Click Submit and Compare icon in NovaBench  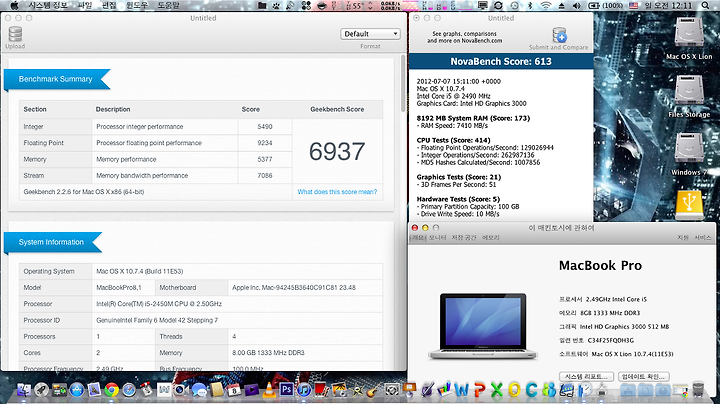[559, 35]
